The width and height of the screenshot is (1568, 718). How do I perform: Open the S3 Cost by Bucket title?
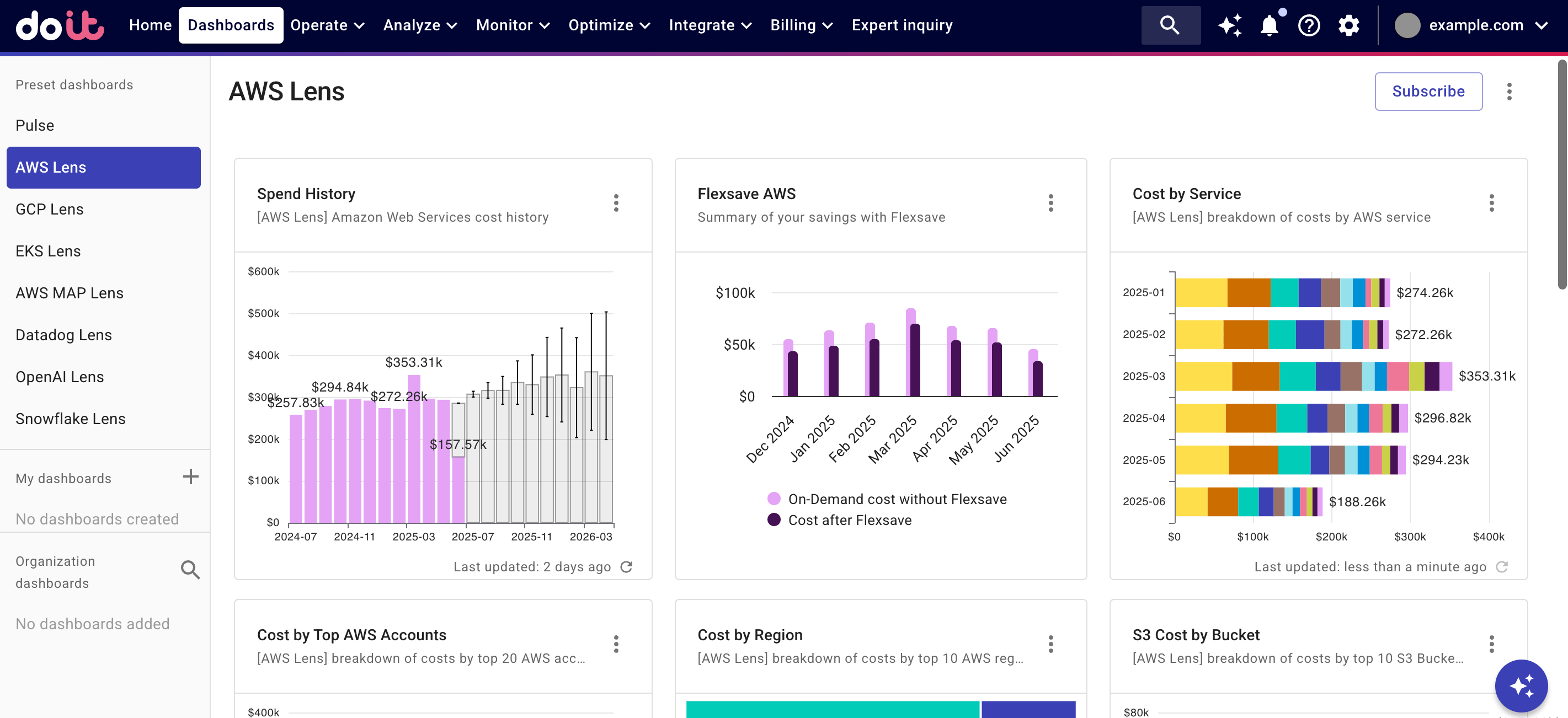click(x=1196, y=635)
